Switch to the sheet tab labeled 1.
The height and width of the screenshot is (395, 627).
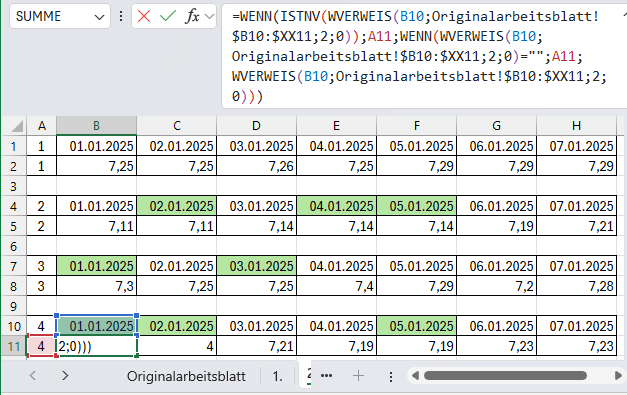click(278, 376)
